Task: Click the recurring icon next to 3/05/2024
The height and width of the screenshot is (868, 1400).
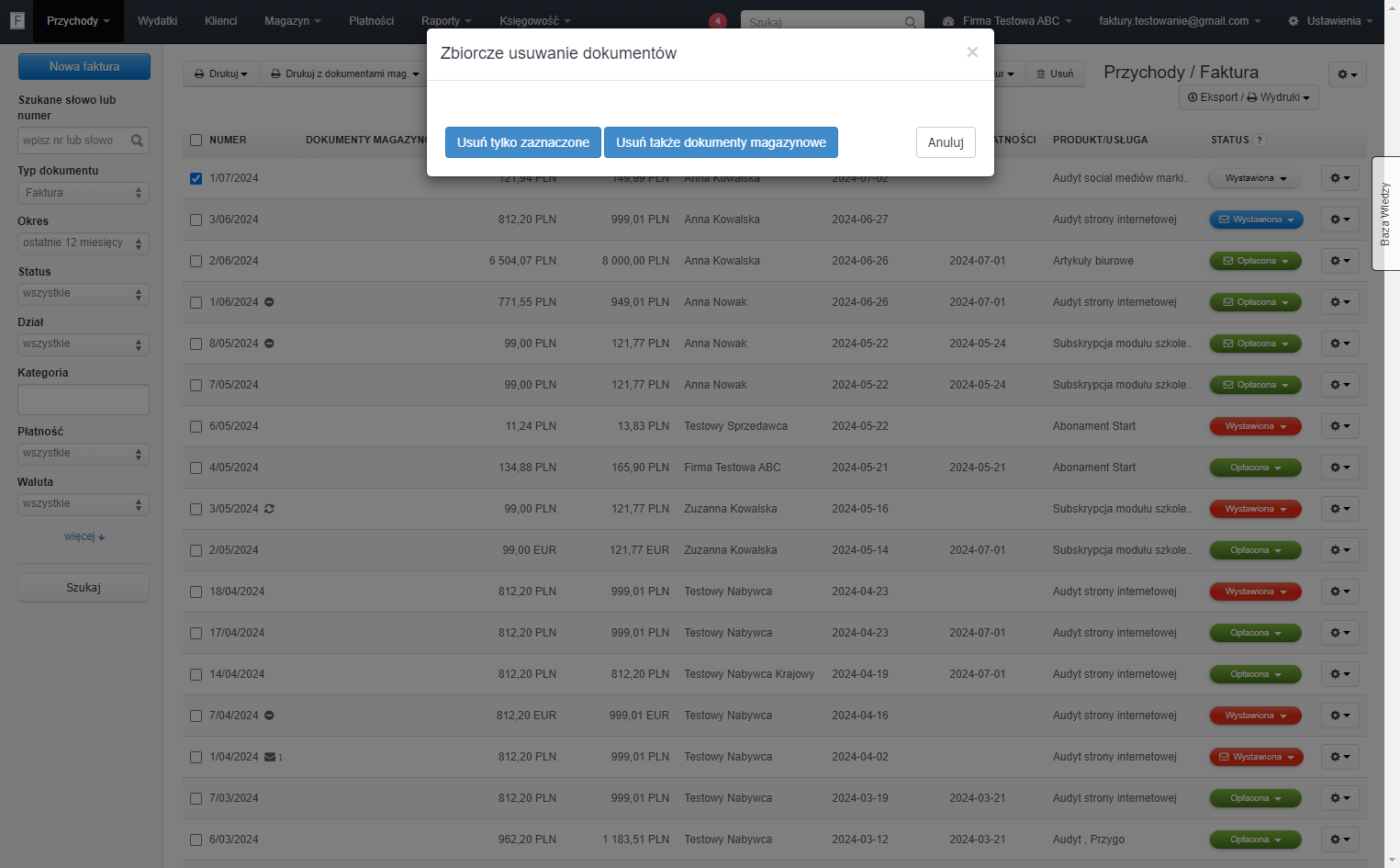Action: point(270,509)
